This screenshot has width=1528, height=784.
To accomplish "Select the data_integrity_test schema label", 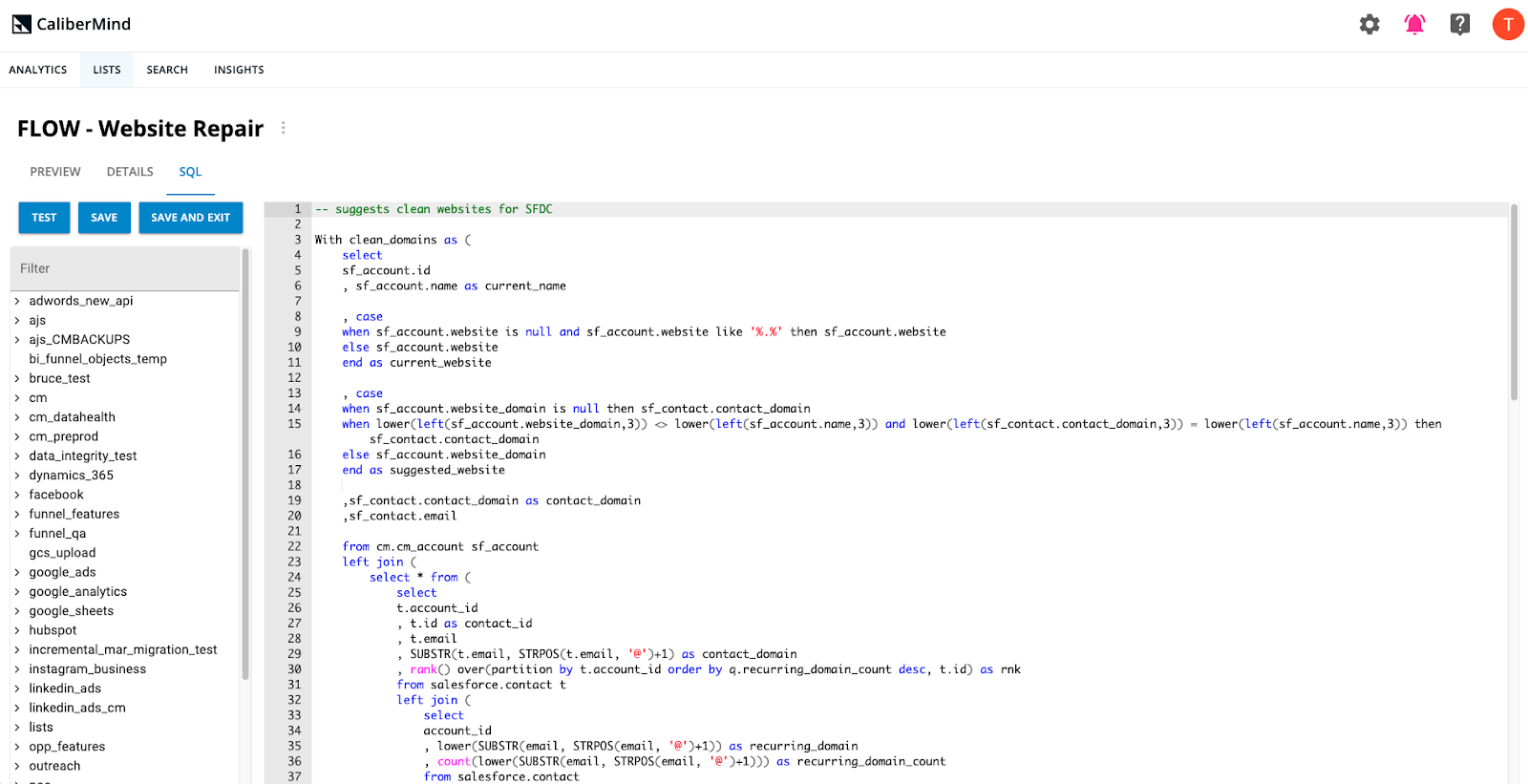I will [x=83, y=456].
